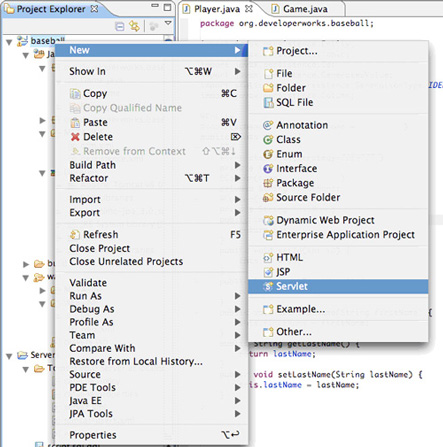Click the Project... wizard icon
The height and width of the screenshot is (447, 443).
tap(268, 51)
